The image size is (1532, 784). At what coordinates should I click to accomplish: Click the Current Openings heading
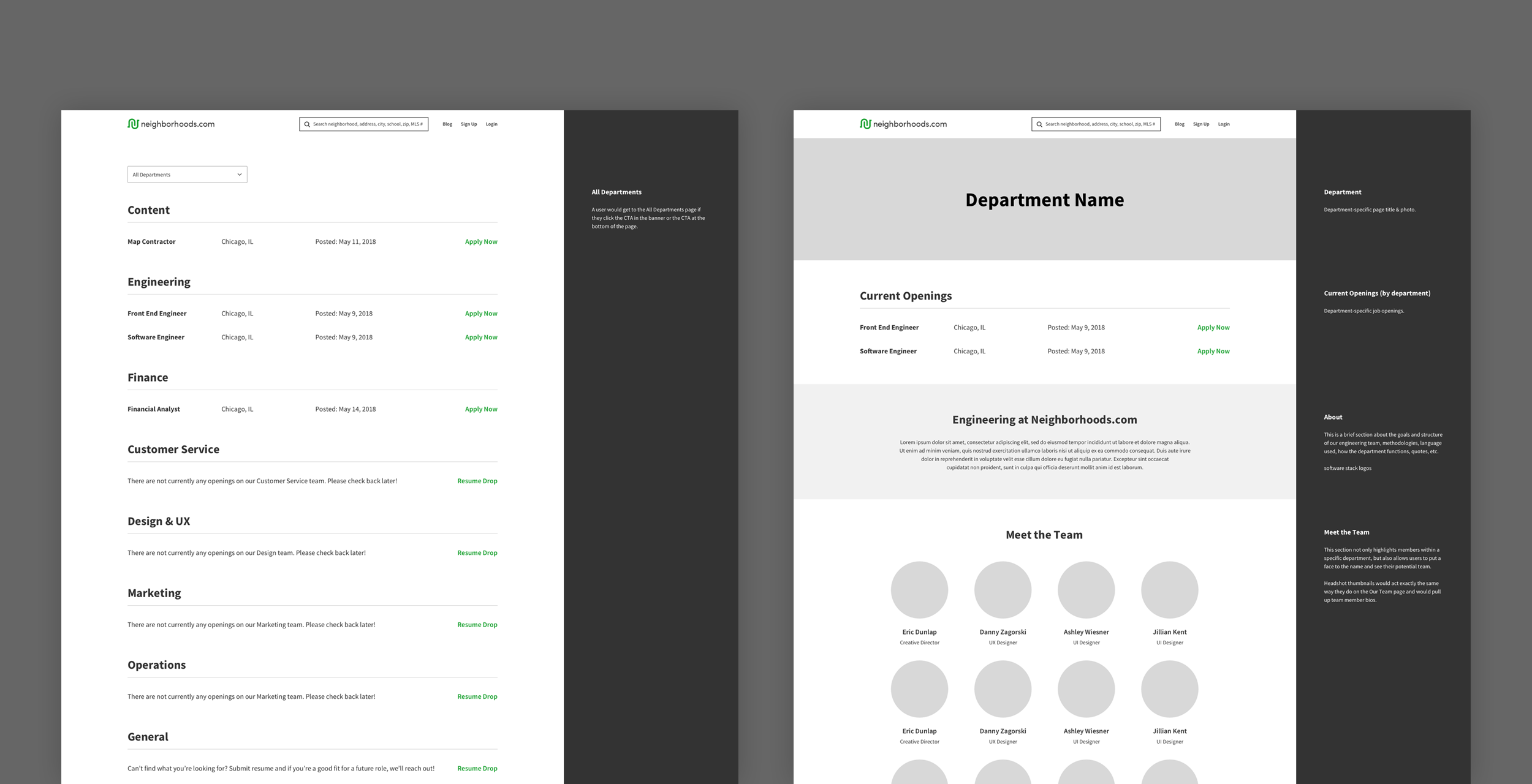point(906,296)
